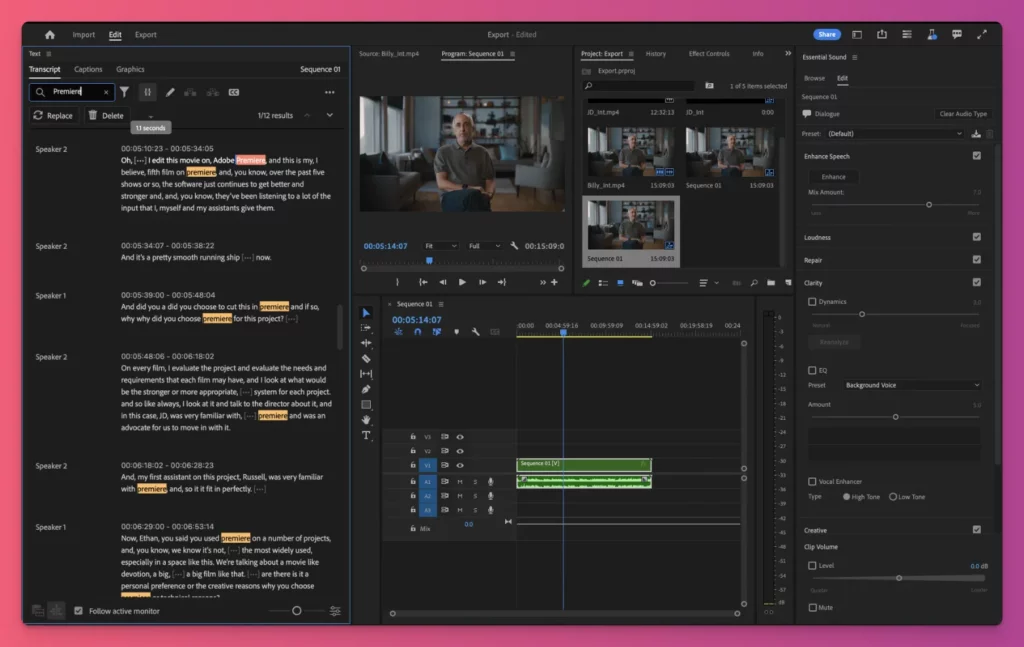Select the Selection arrow tool
Image resolution: width=1024 pixels, height=647 pixels.
tap(366, 313)
